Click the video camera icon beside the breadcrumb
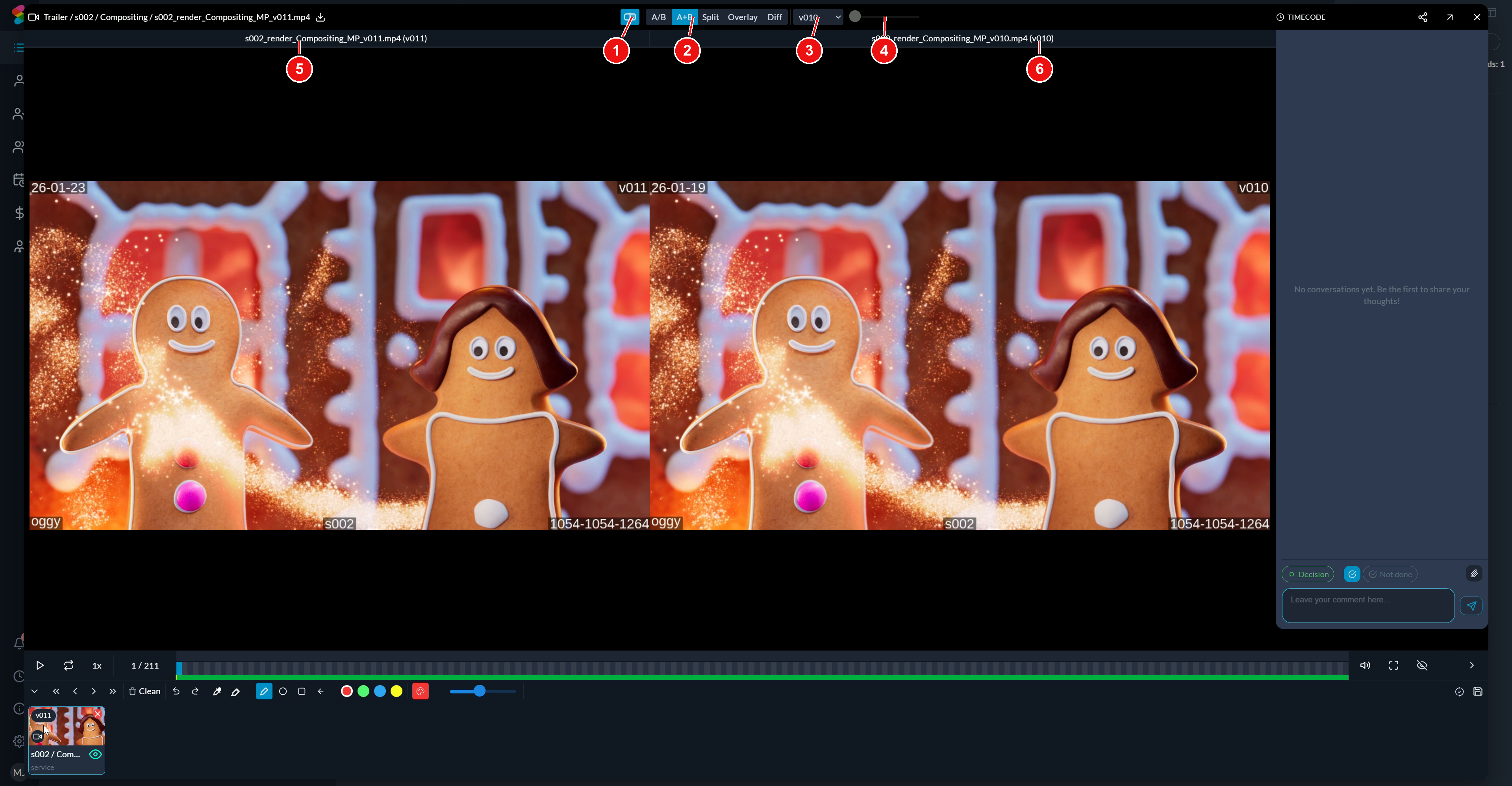This screenshot has height=786, width=1512. [x=33, y=17]
